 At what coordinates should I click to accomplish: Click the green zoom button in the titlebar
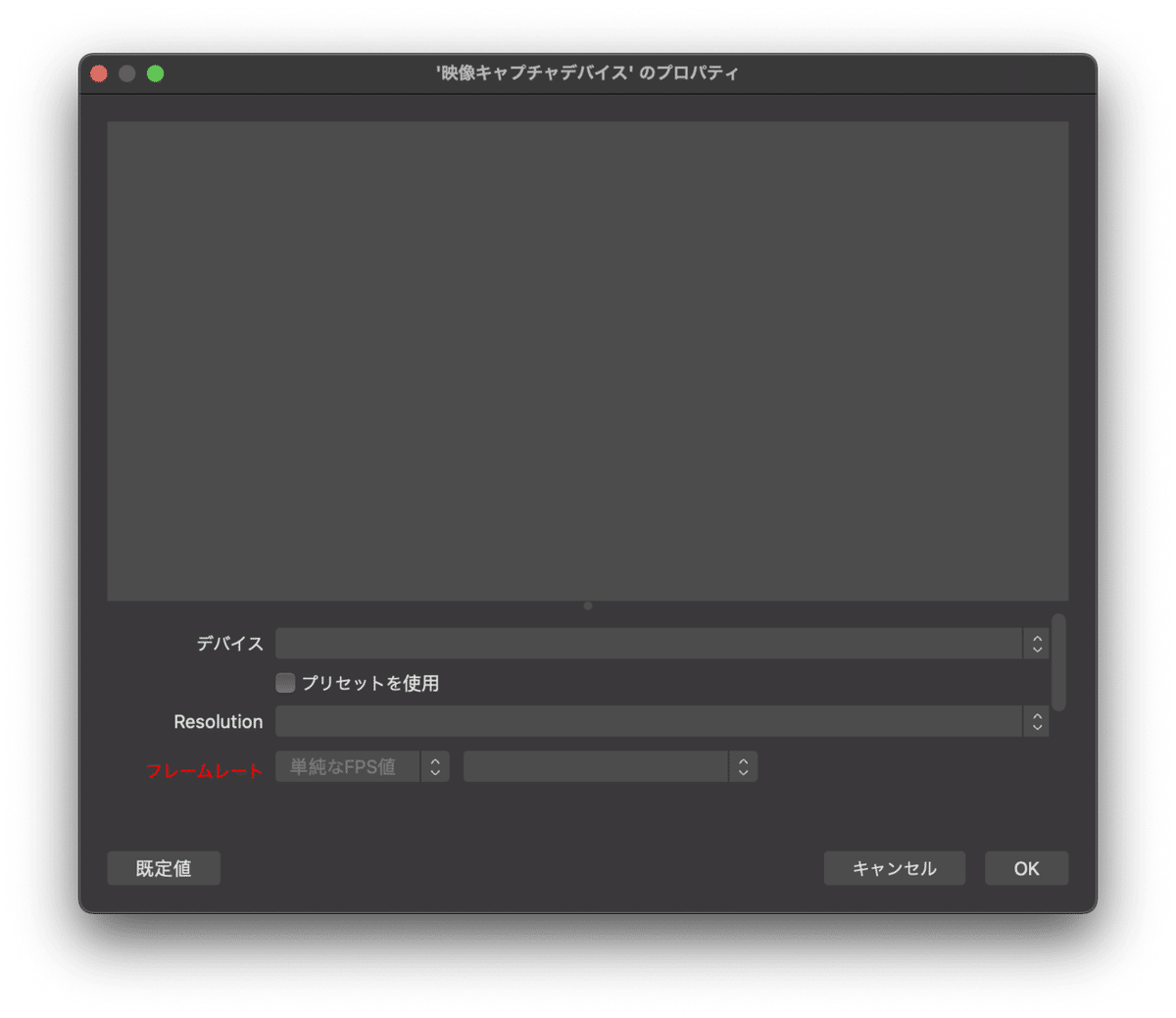click(x=155, y=73)
